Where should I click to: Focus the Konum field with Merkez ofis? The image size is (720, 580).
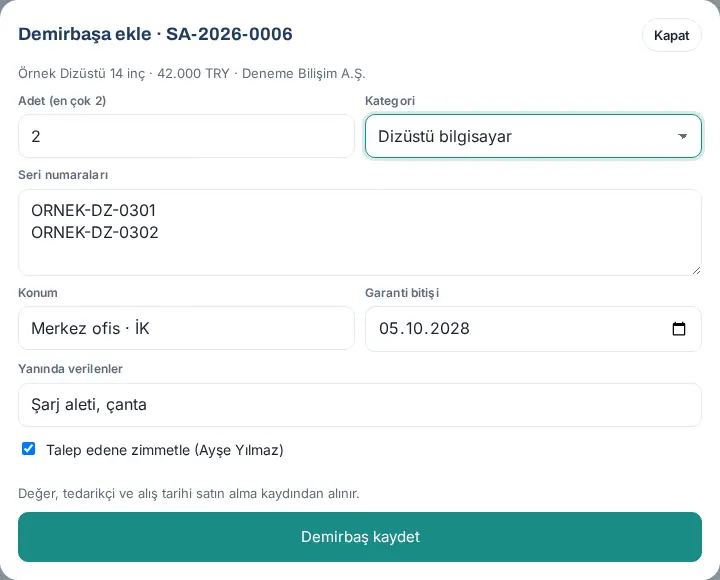click(186, 328)
